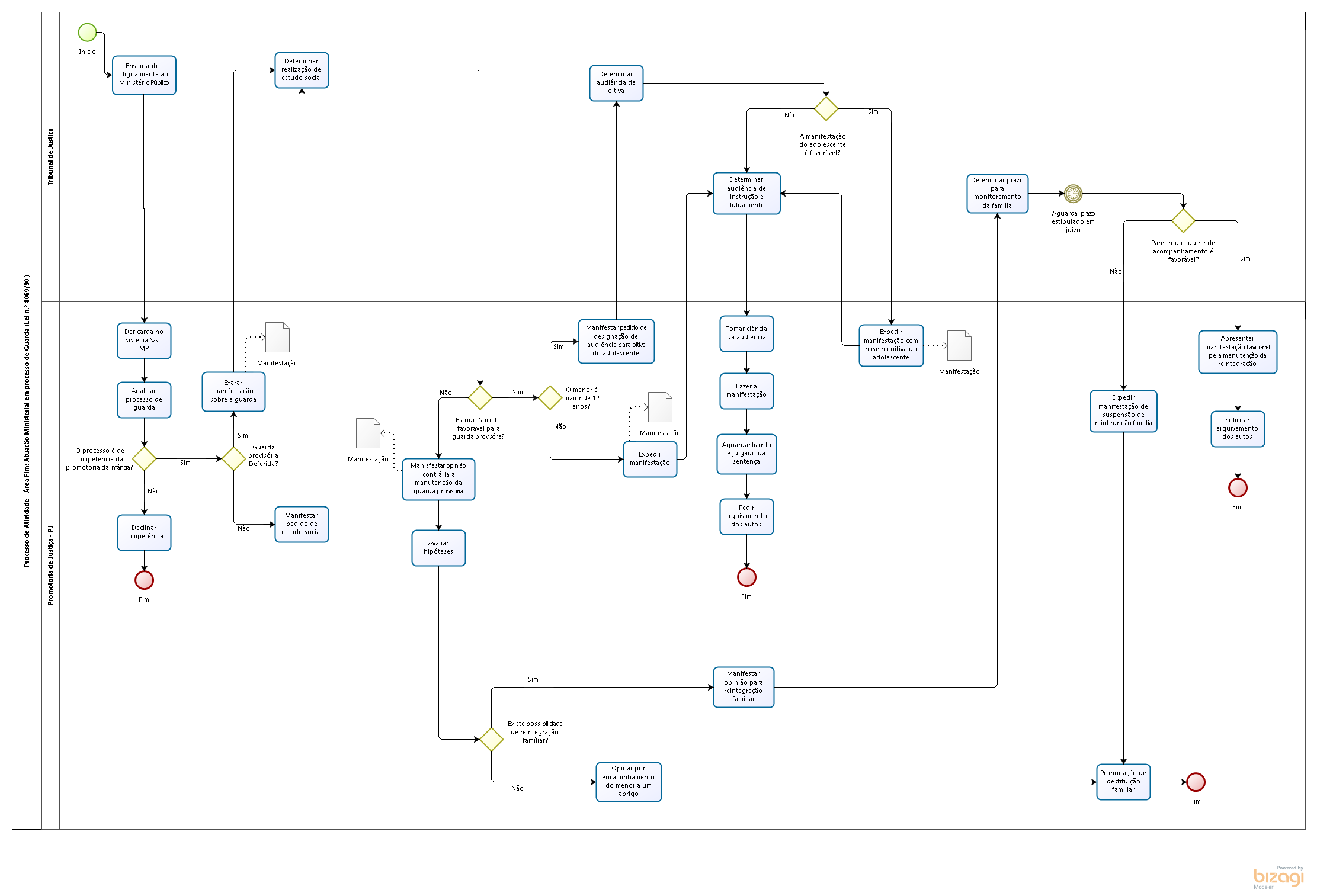Click the 'O menor é maior de 12 anos?' gateway
This screenshot has height=896, width=1317.
550,397
